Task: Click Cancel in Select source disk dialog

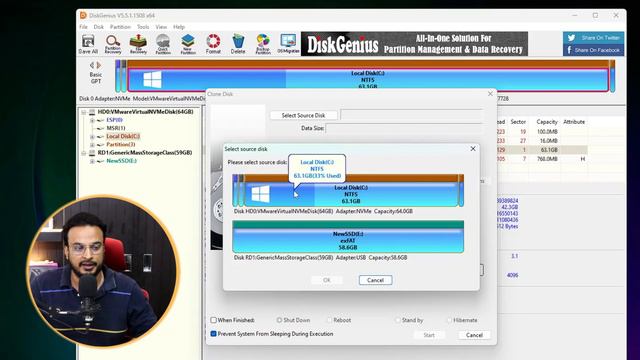Action: pos(375,280)
